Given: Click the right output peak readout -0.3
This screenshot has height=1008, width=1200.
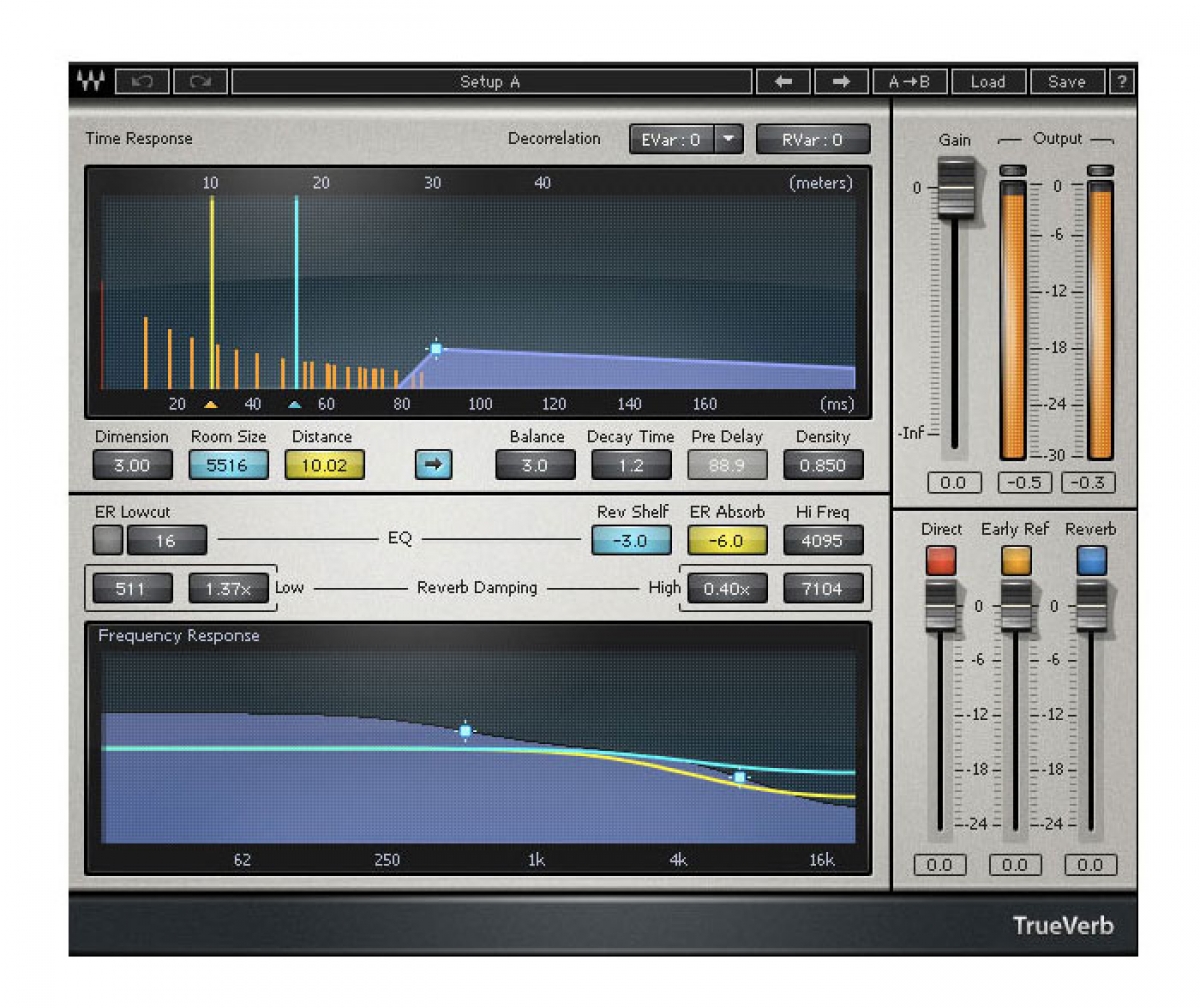Looking at the screenshot, I should coord(1088,483).
